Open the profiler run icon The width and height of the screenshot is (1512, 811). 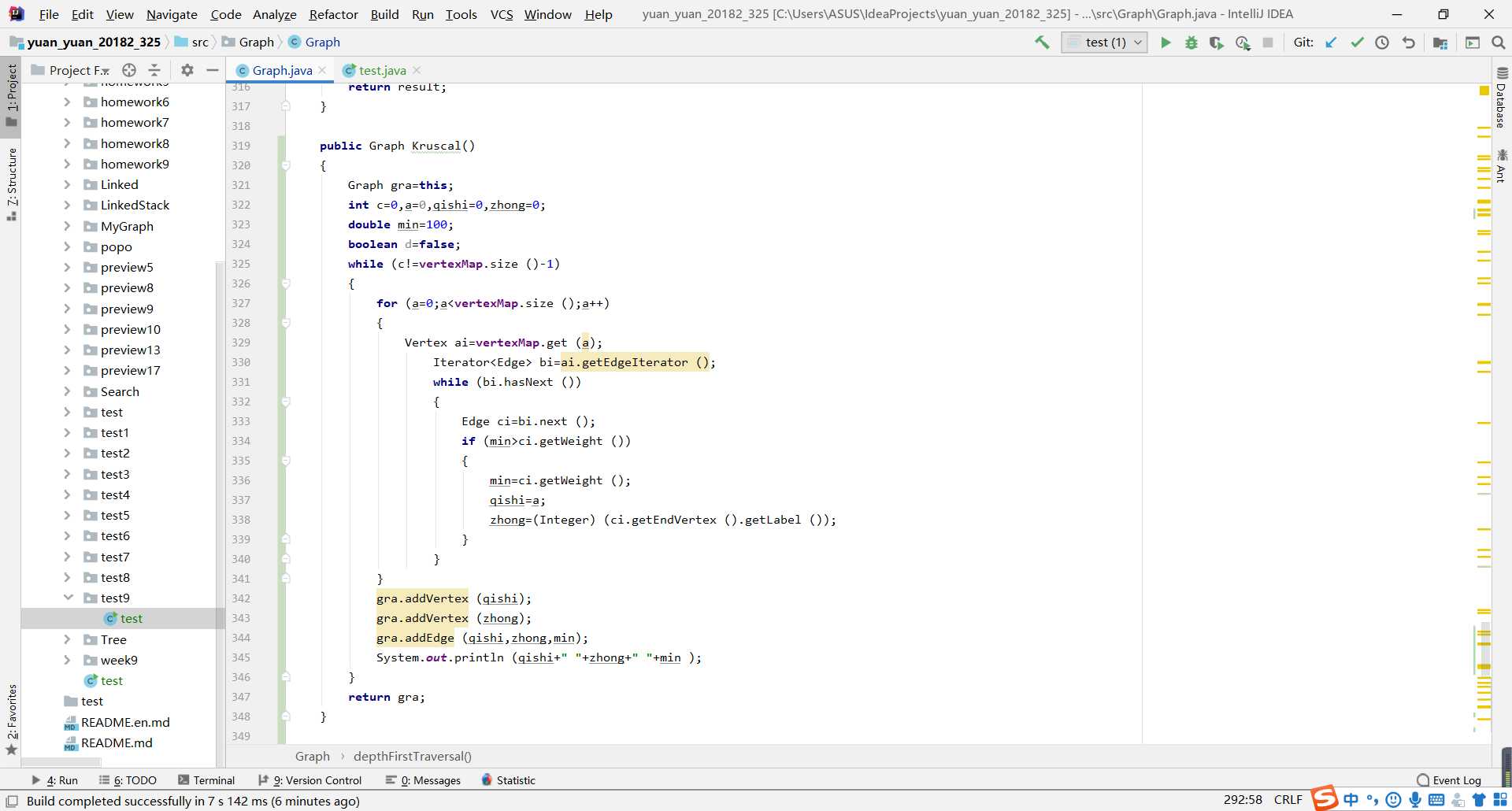pos(1243,43)
